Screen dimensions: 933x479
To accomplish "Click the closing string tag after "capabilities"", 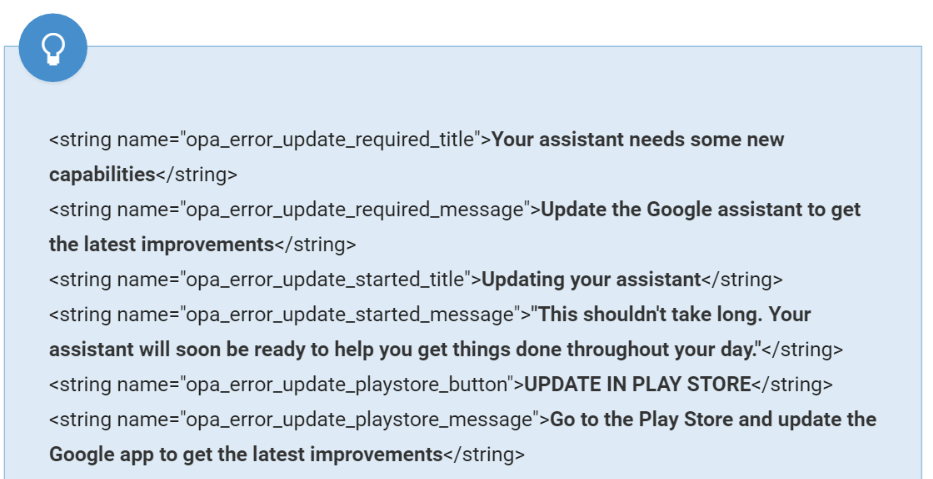I will tap(197, 174).
